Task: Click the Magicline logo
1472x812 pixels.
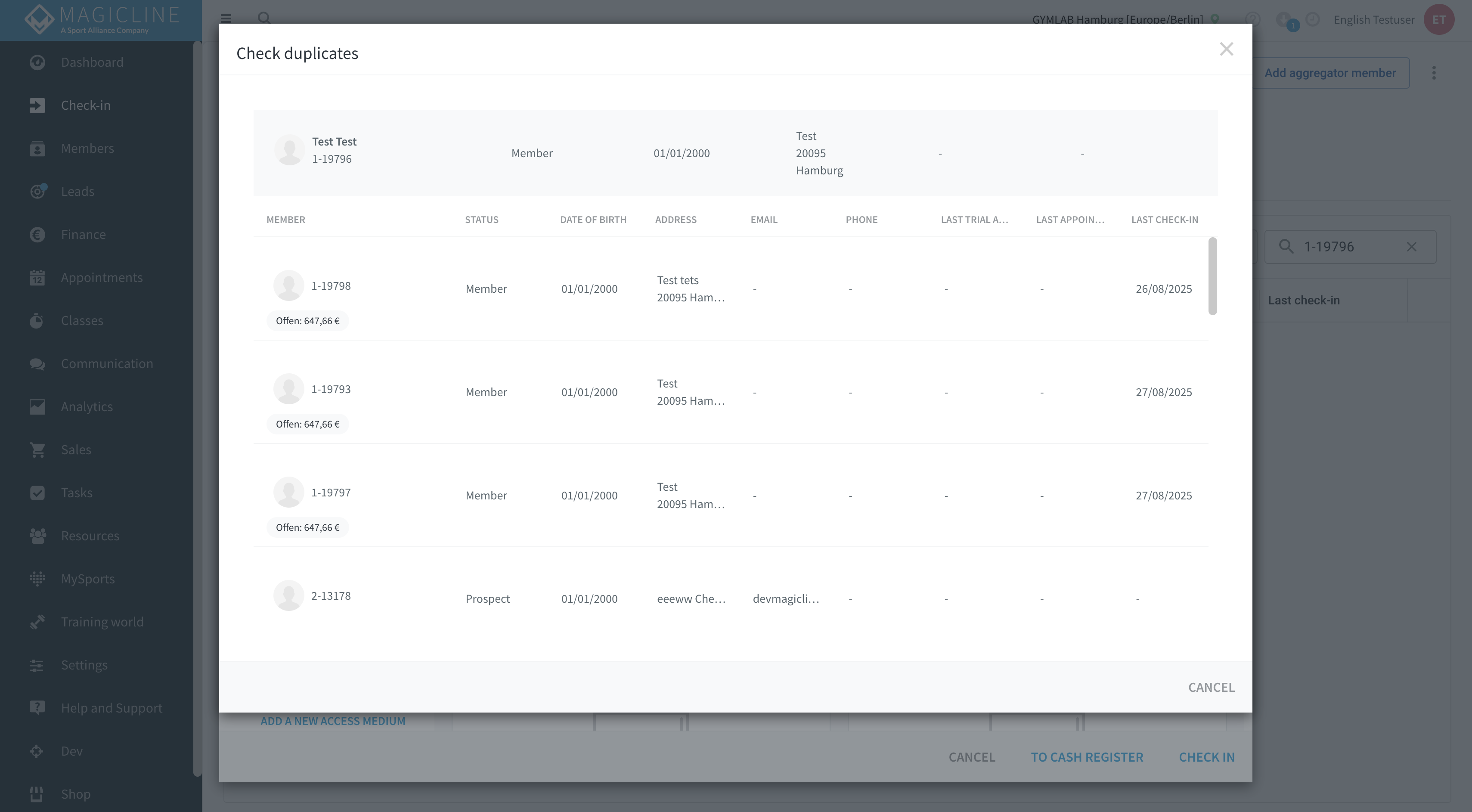Action: [102, 19]
